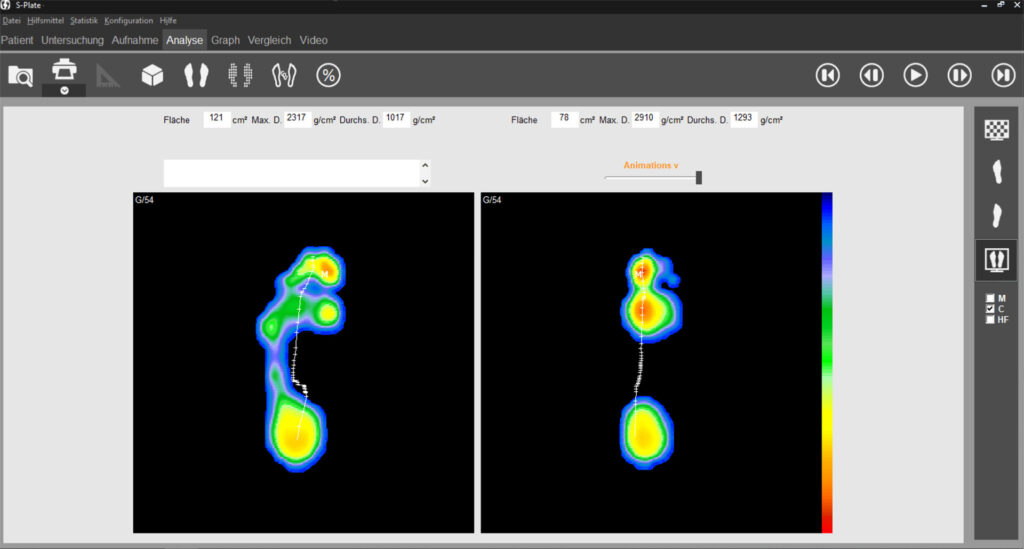Switch to the Vergleich tab
Image resolution: width=1024 pixels, height=549 pixels.
tap(270, 41)
